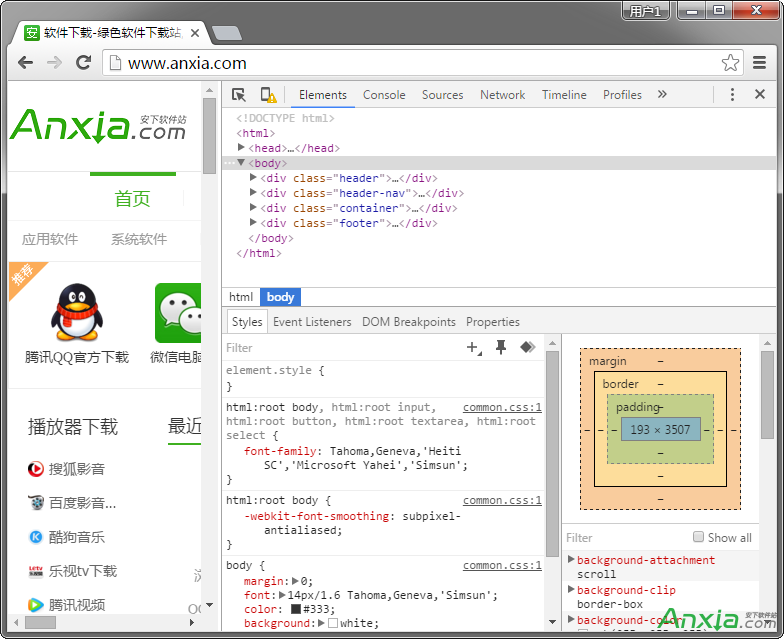Click Tencent QQ penguin icon

point(76,312)
